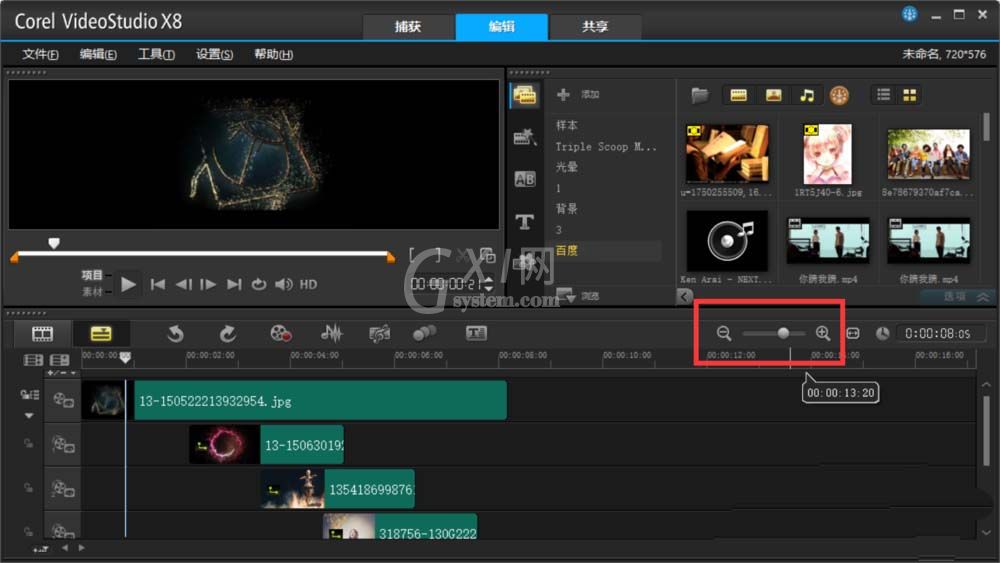Toggle showing videos in library

[x=739, y=95]
